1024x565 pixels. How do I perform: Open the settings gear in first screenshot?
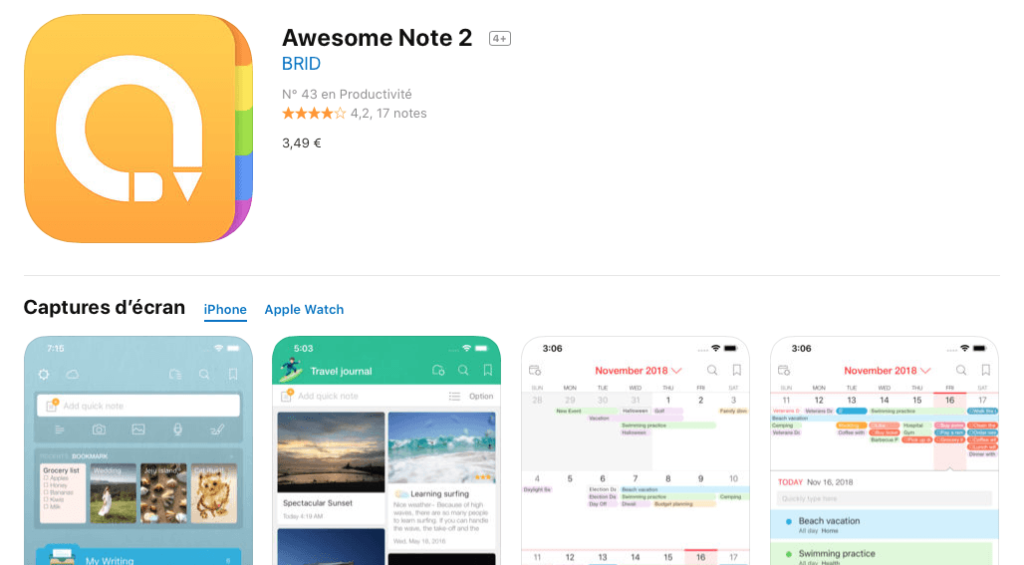tap(44, 374)
